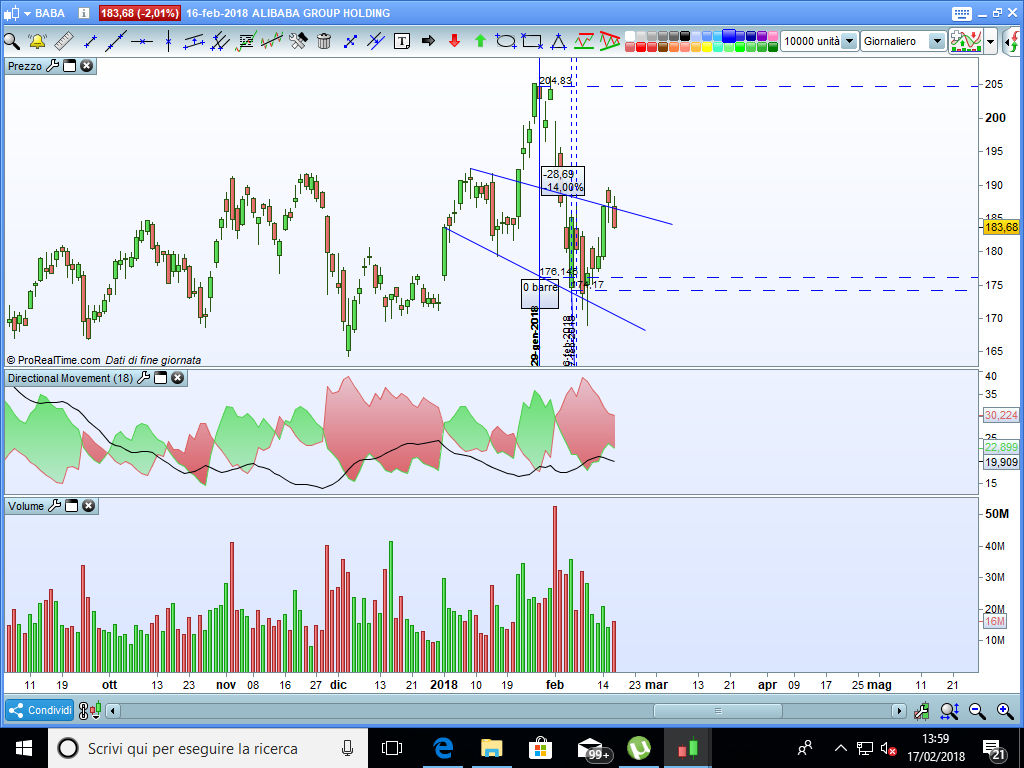Click the Condividi share button
The height and width of the screenshot is (768, 1024).
tap(40, 711)
